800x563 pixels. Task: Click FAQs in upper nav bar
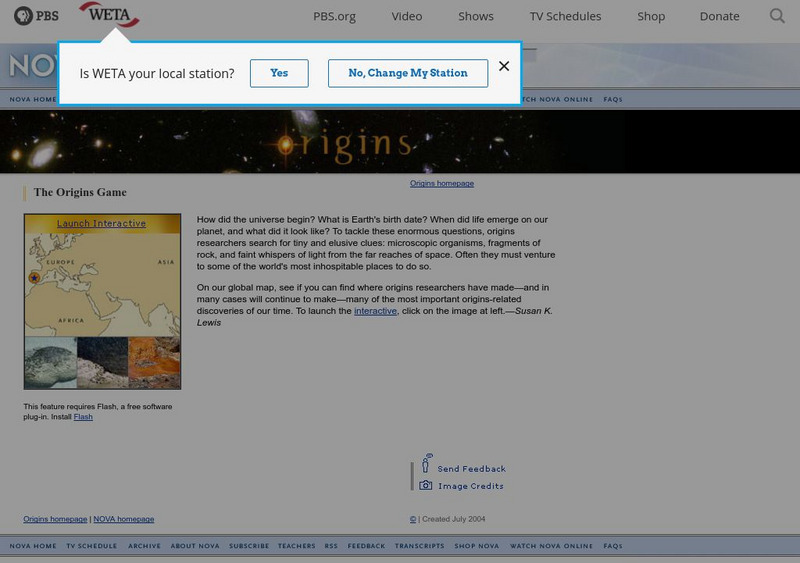[613, 99]
